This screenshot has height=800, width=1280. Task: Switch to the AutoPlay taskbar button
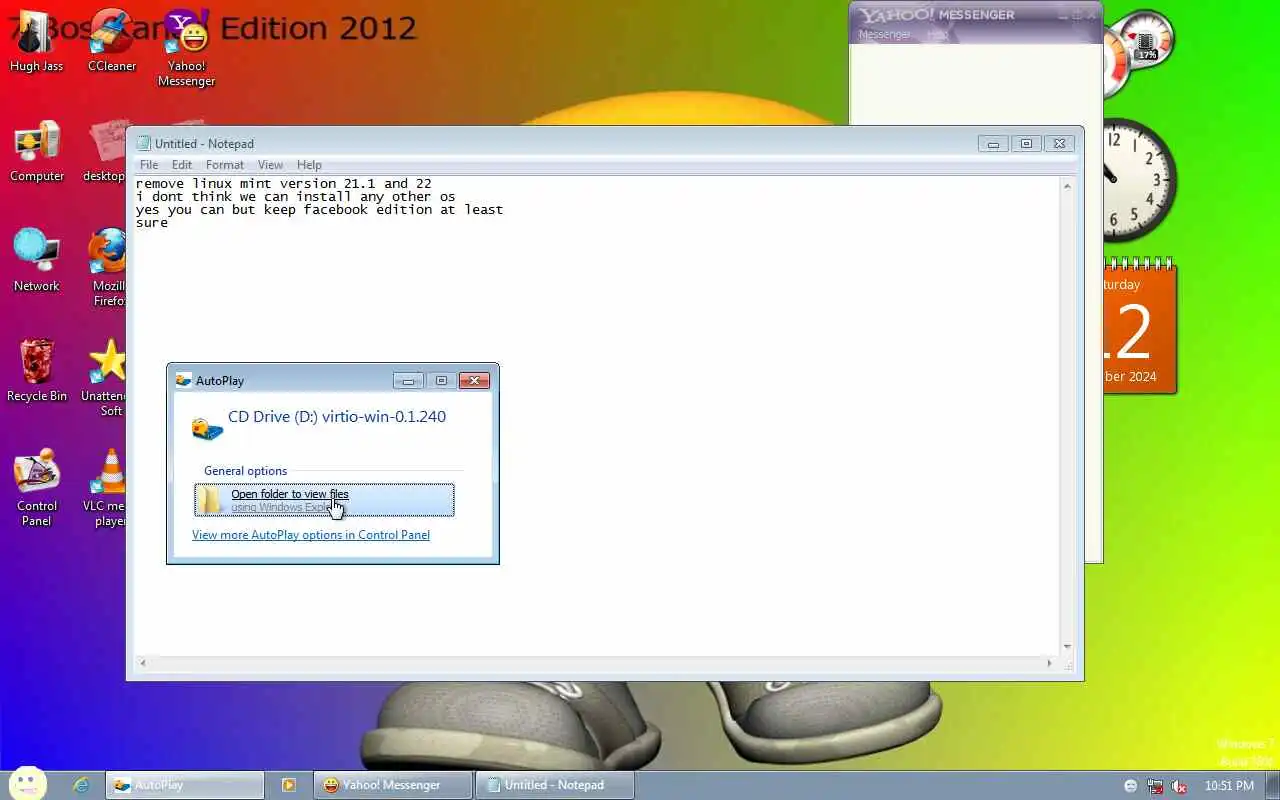[x=185, y=785]
